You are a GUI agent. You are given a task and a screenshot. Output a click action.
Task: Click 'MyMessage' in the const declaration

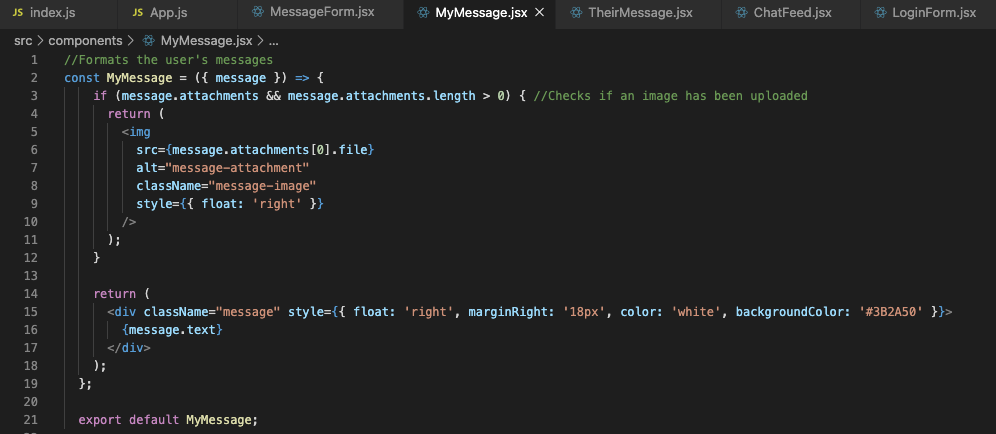pyautogui.click(x=139, y=78)
